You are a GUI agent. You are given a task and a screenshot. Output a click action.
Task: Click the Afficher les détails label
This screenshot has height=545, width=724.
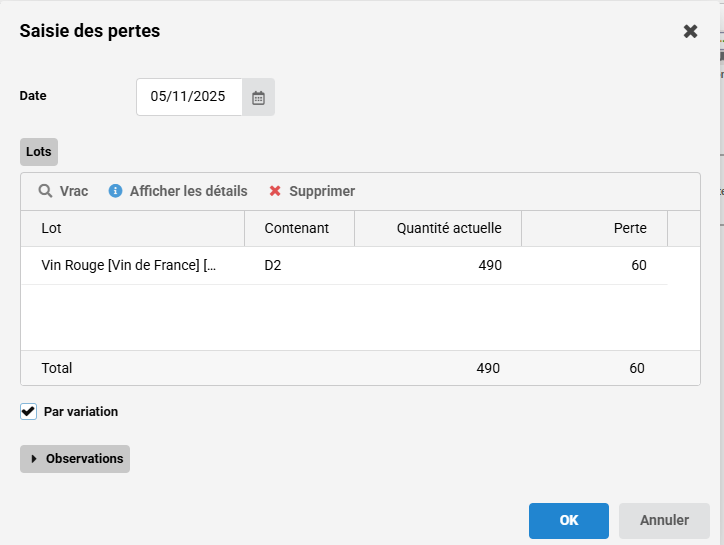(188, 191)
